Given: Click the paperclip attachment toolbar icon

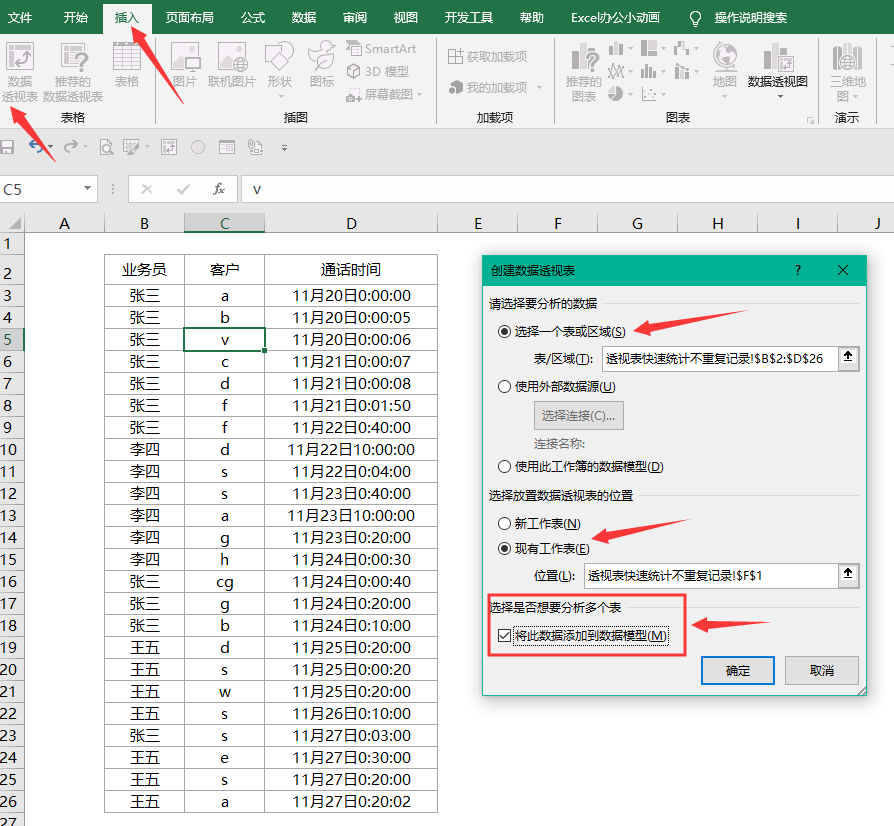Looking at the screenshot, I should (x=255, y=148).
